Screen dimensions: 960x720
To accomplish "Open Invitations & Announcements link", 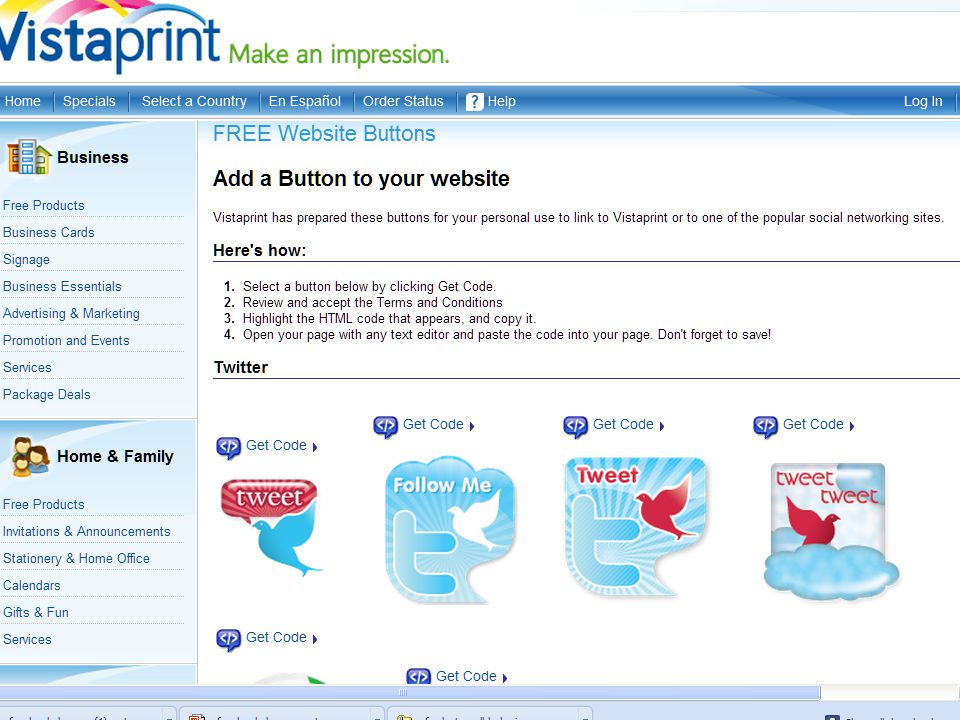I will pos(86,531).
